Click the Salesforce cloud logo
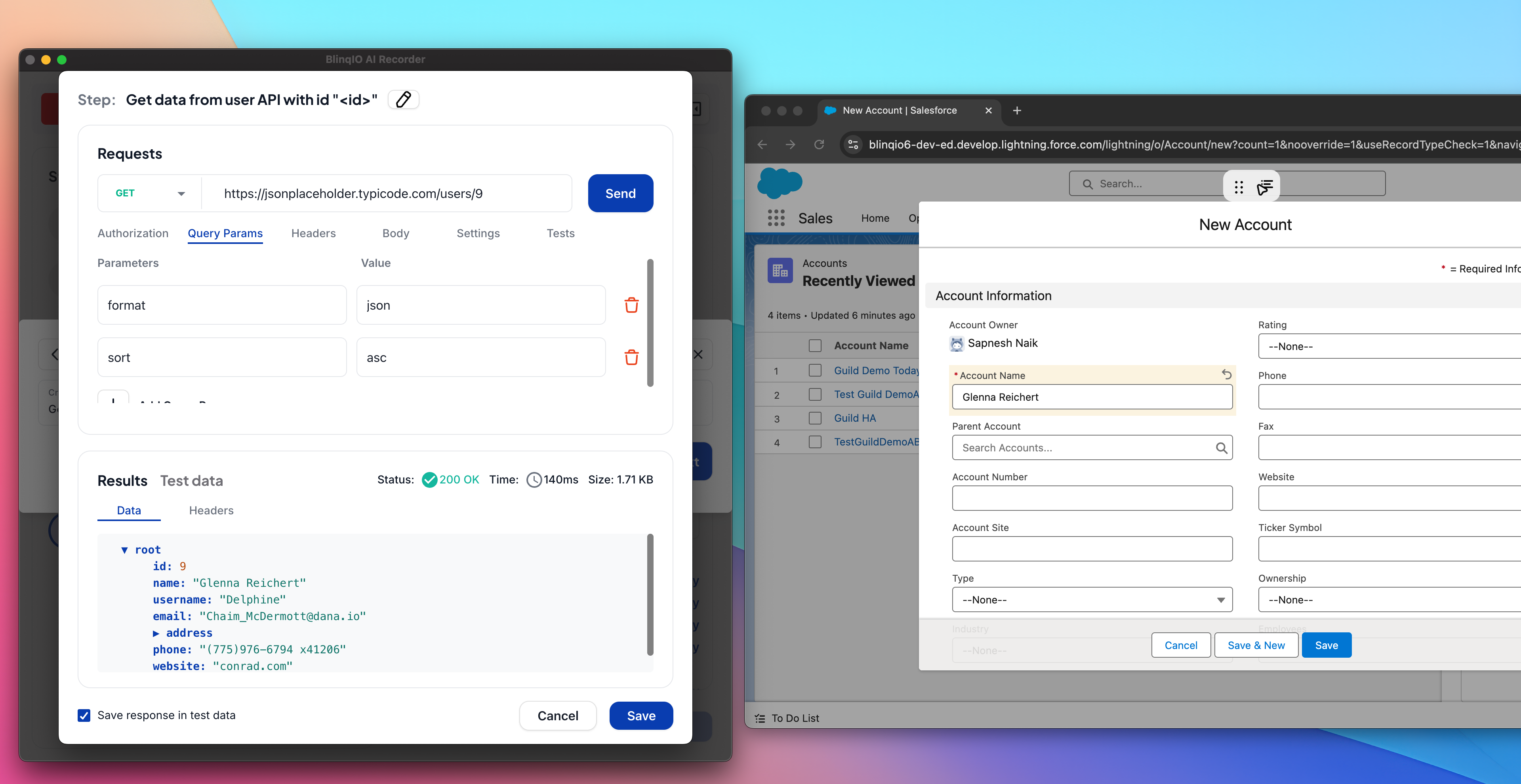 (x=780, y=183)
